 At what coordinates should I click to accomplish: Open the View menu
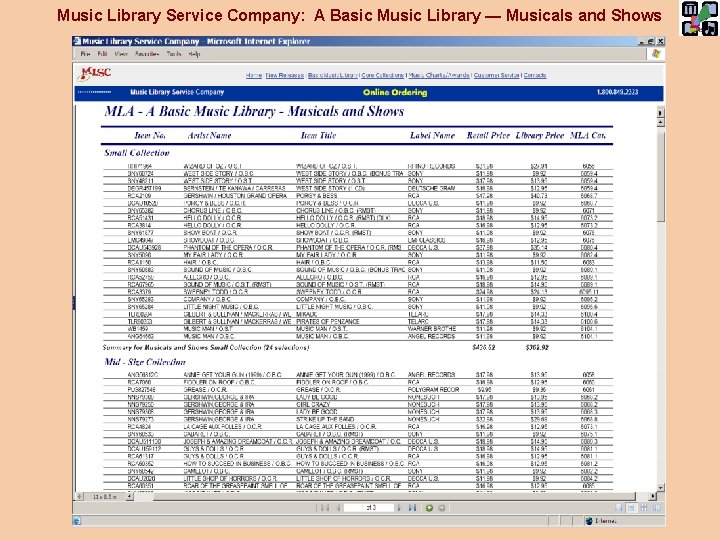coord(121,54)
